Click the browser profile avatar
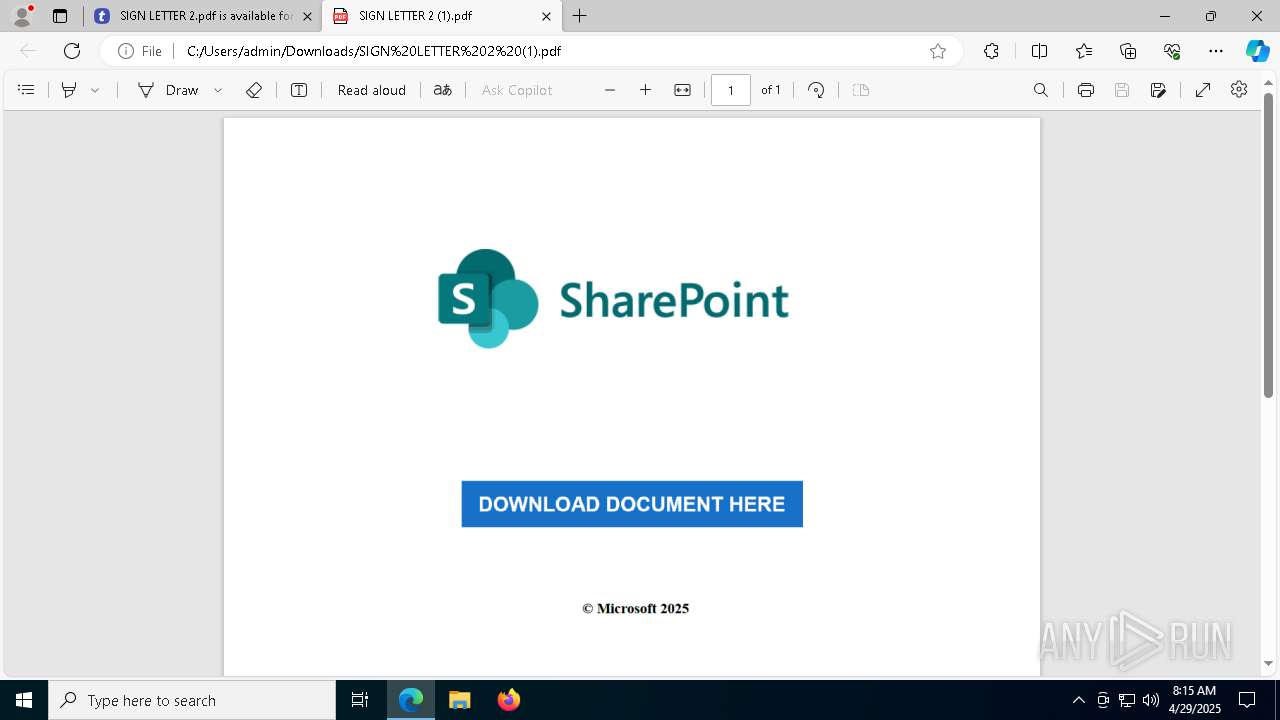Viewport: 1280px width, 720px height. [22, 16]
